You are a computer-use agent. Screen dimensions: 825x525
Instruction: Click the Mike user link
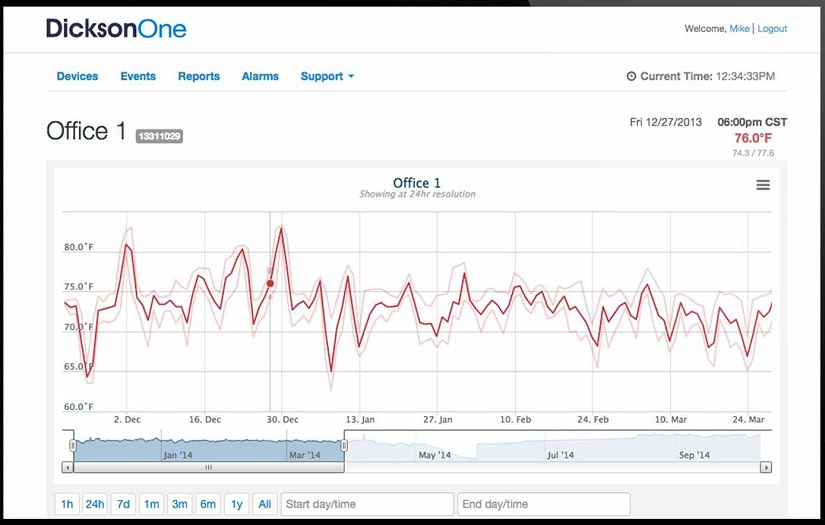tap(739, 28)
